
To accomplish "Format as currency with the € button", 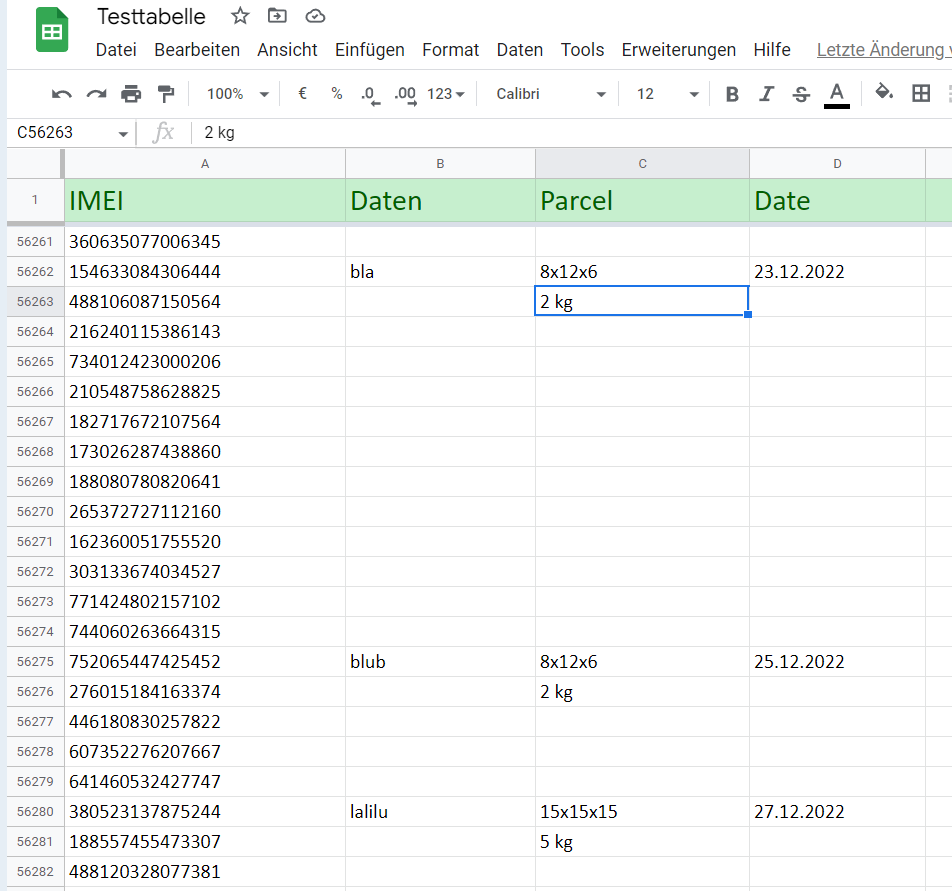I will 302,94.
